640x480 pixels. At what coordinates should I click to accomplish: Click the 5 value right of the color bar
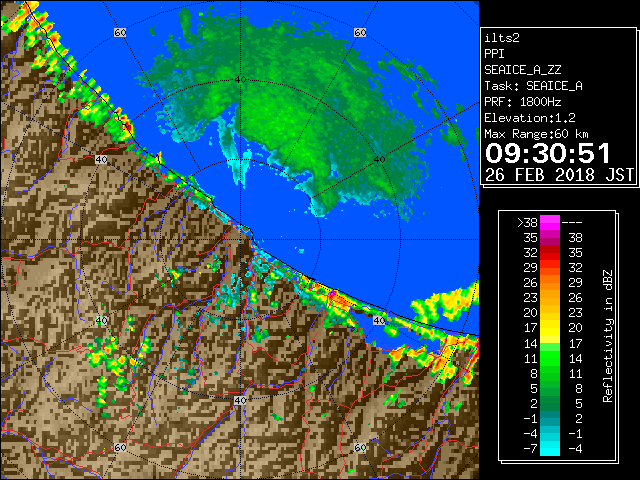(x=578, y=403)
